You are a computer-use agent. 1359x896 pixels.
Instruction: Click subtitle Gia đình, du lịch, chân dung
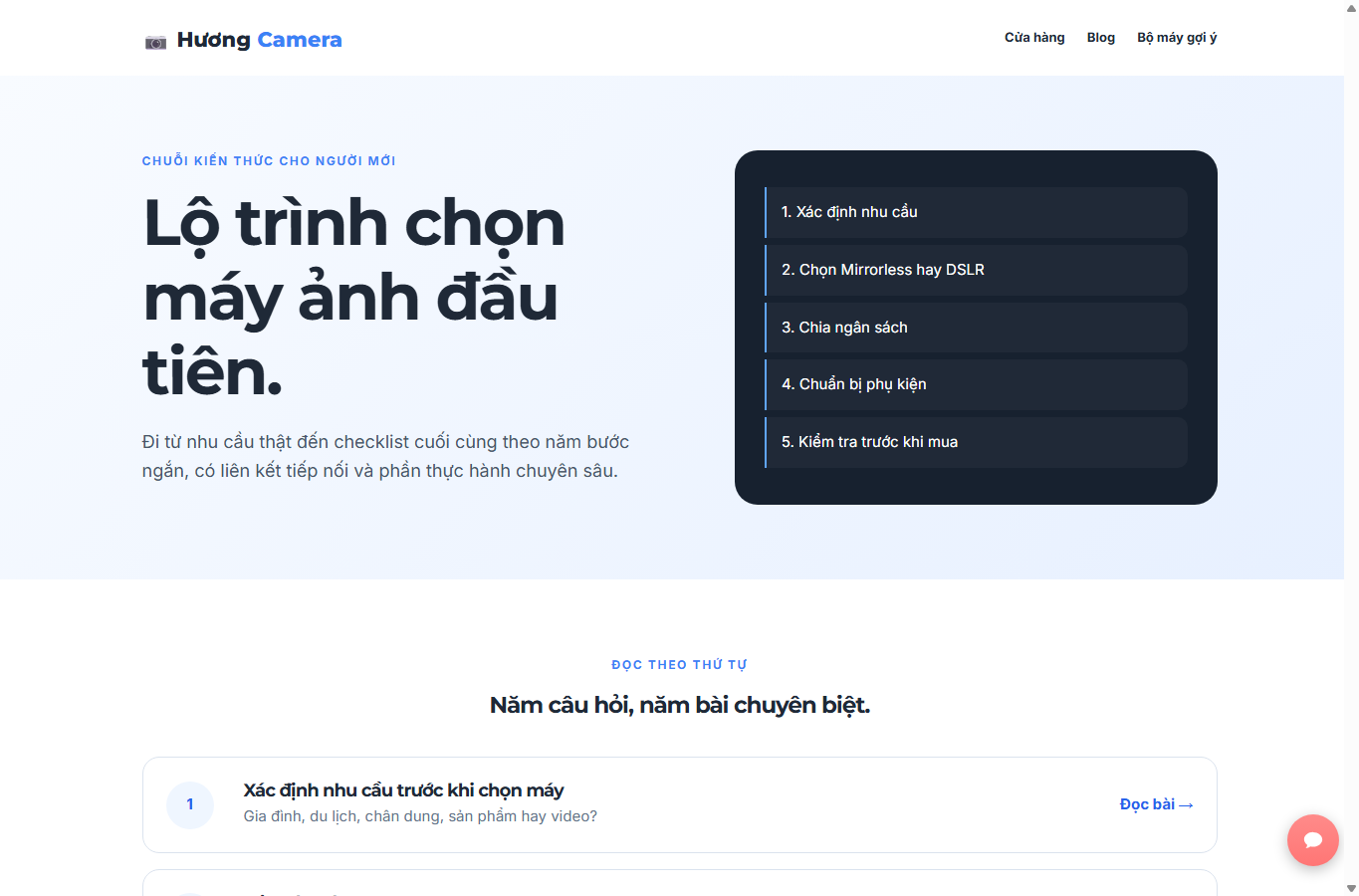(x=420, y=816)
